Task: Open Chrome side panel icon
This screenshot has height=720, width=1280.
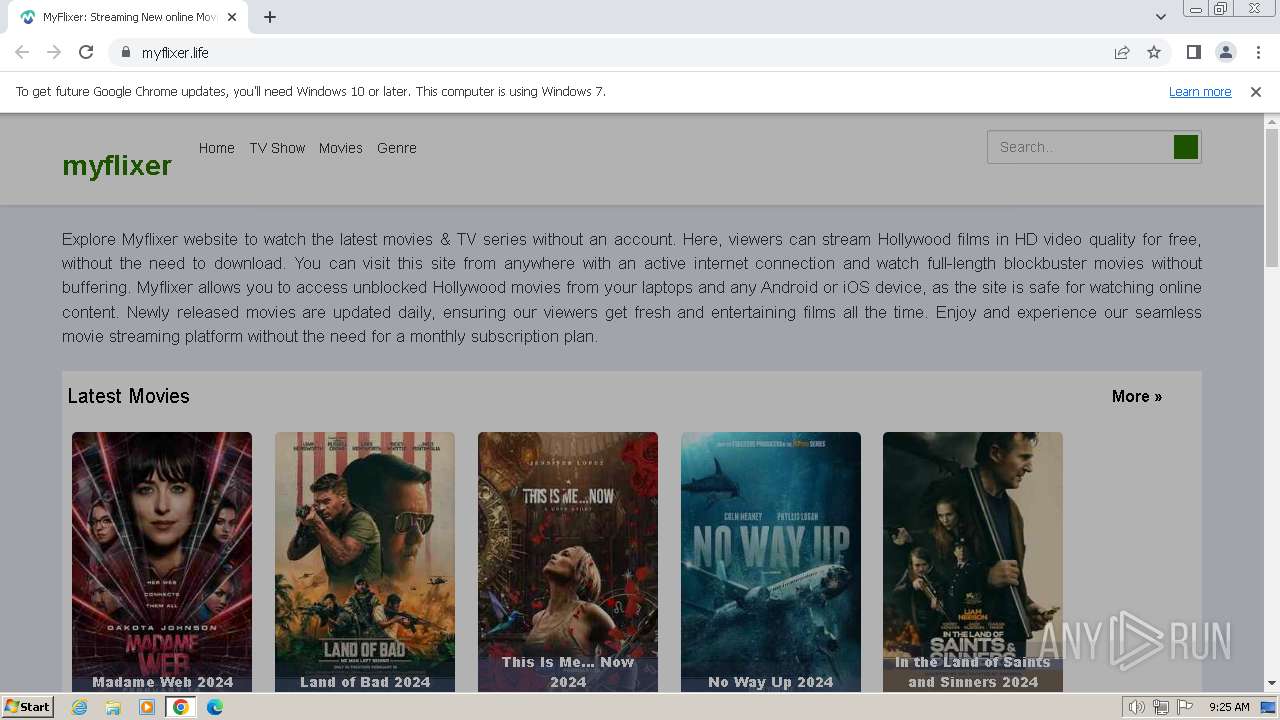Action: coord(1193,52)
